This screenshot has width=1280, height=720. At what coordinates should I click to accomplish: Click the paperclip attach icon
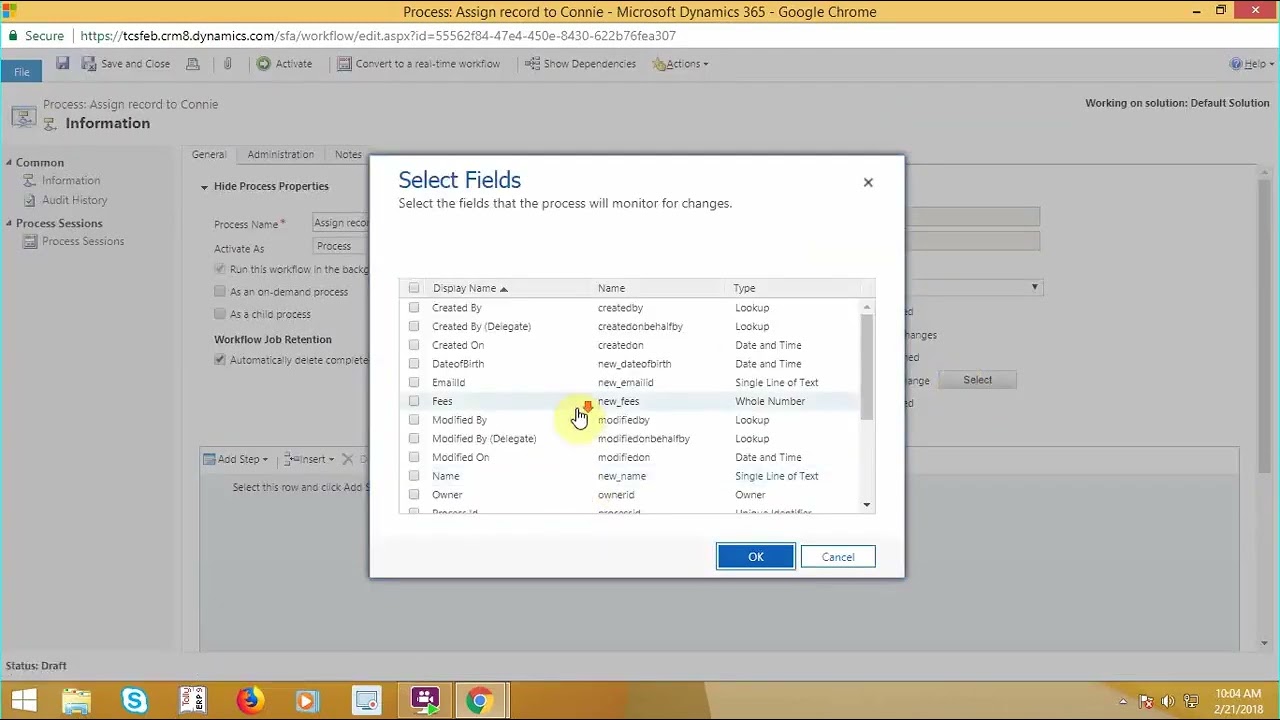click(228, 63)
